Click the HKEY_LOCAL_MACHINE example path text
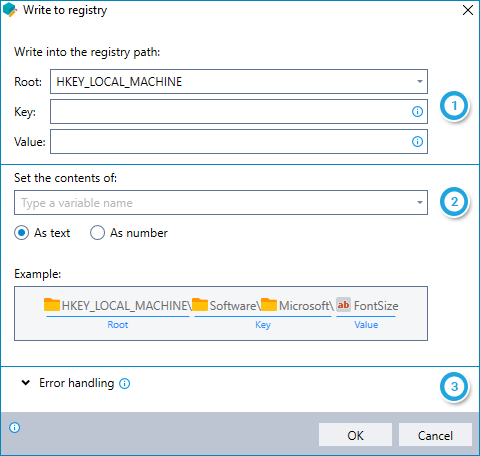This screenshot has height=456, width=480. 127,306
